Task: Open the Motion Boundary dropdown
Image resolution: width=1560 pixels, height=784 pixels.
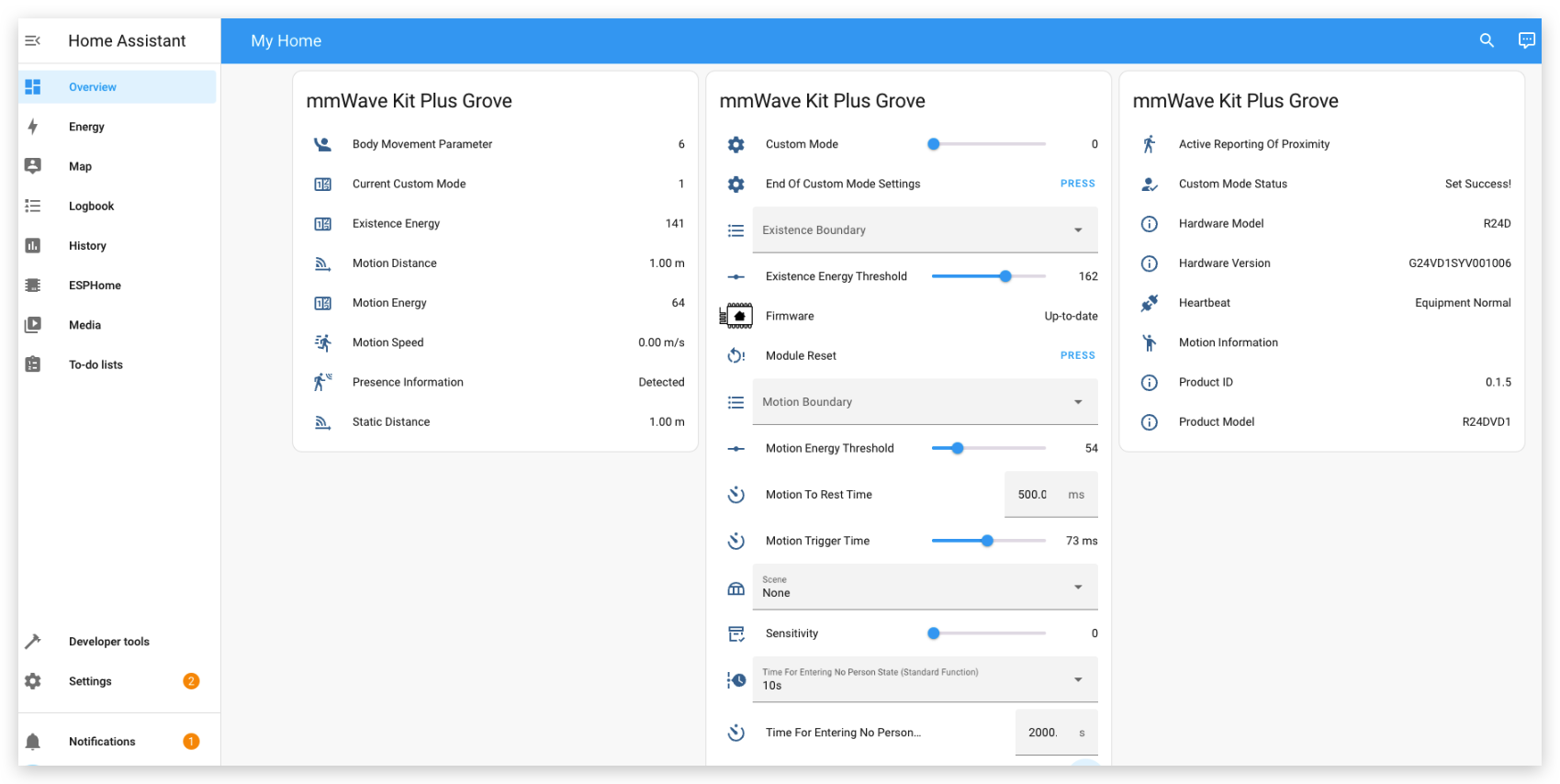Action: [925, 401]
